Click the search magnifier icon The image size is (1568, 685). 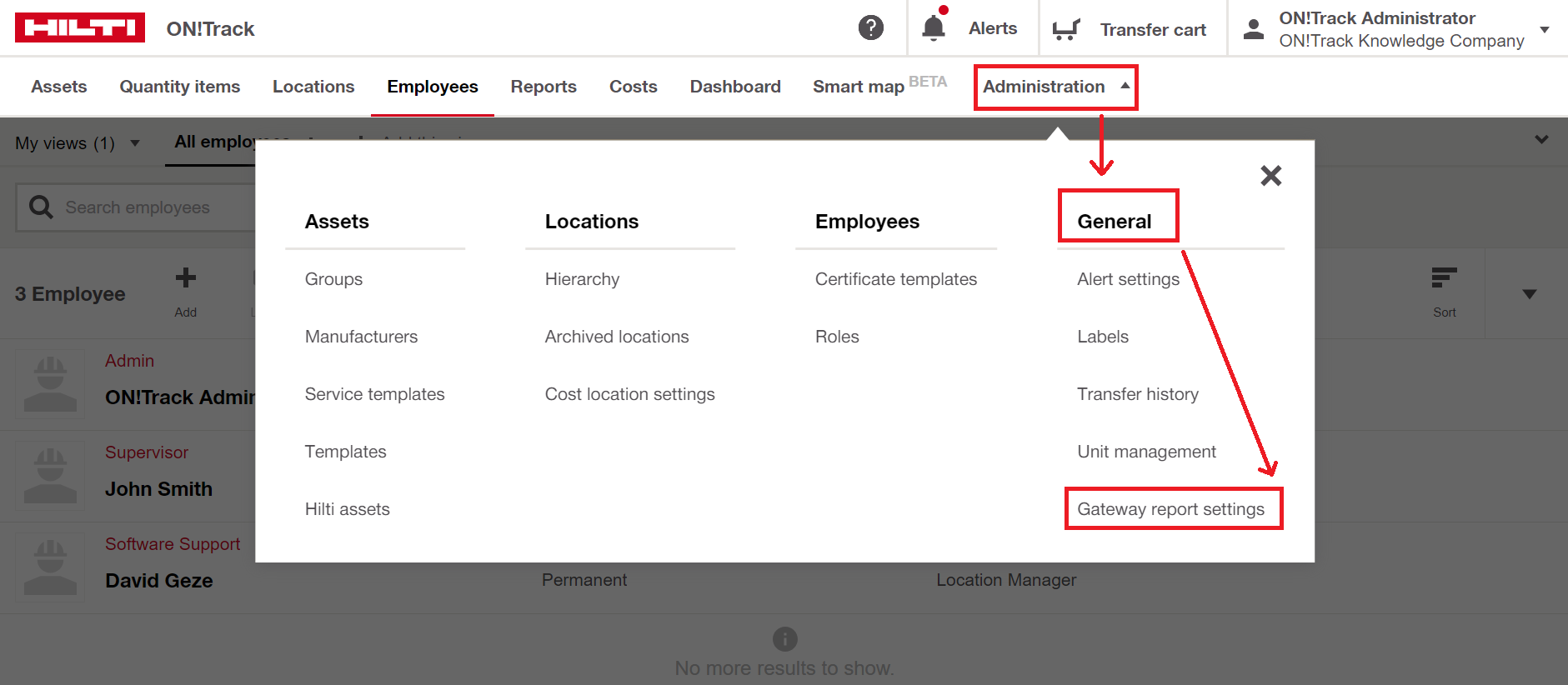pos(41,207)
